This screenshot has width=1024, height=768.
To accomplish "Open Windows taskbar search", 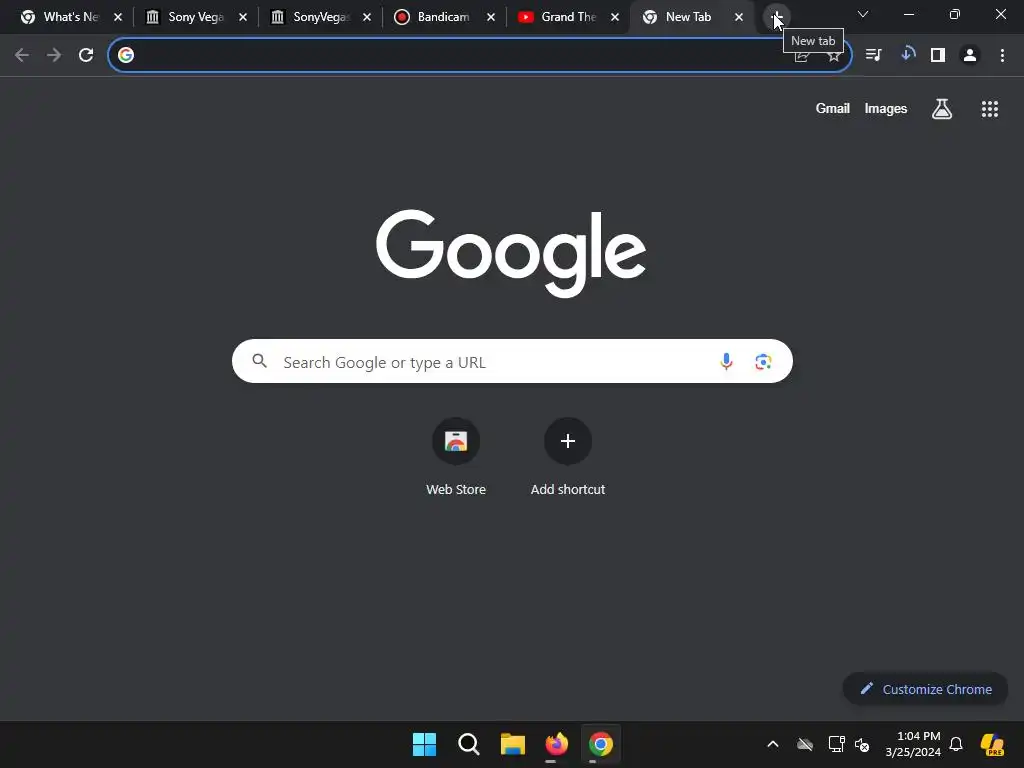I will pyautogui.click(x=468, y=744).
